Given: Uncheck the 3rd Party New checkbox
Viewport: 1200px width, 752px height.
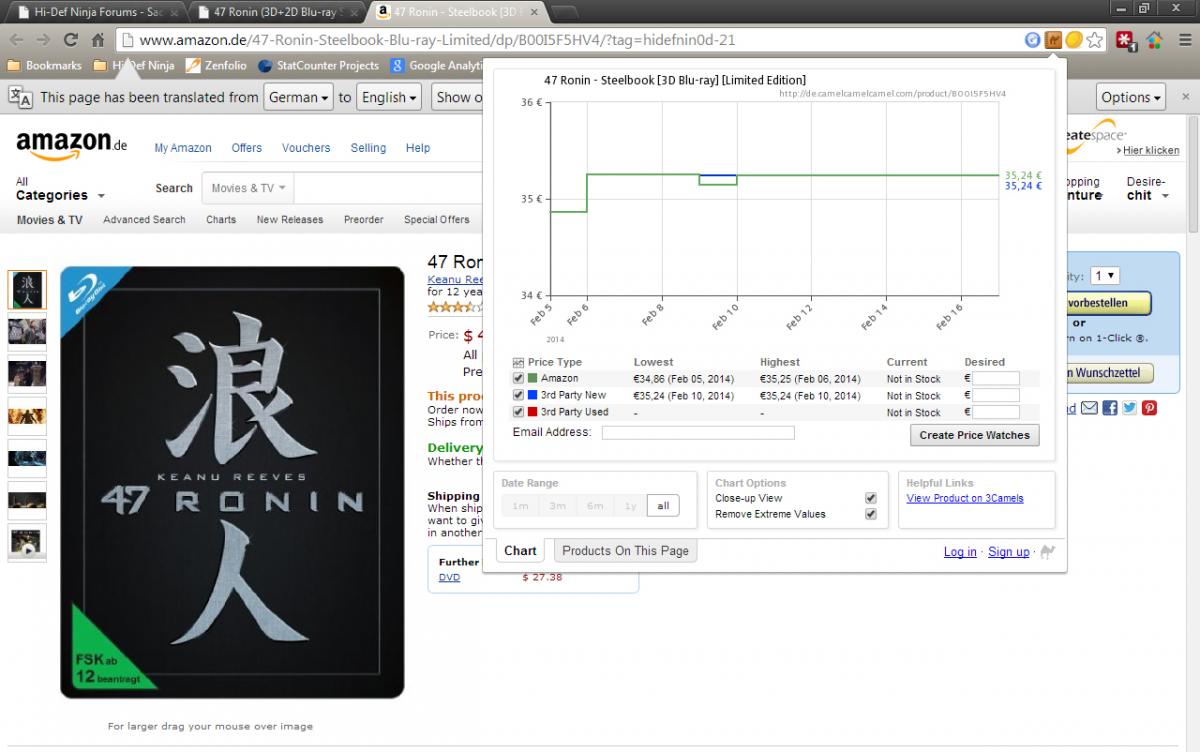Looking at the screenshot, I should point(518,395).
